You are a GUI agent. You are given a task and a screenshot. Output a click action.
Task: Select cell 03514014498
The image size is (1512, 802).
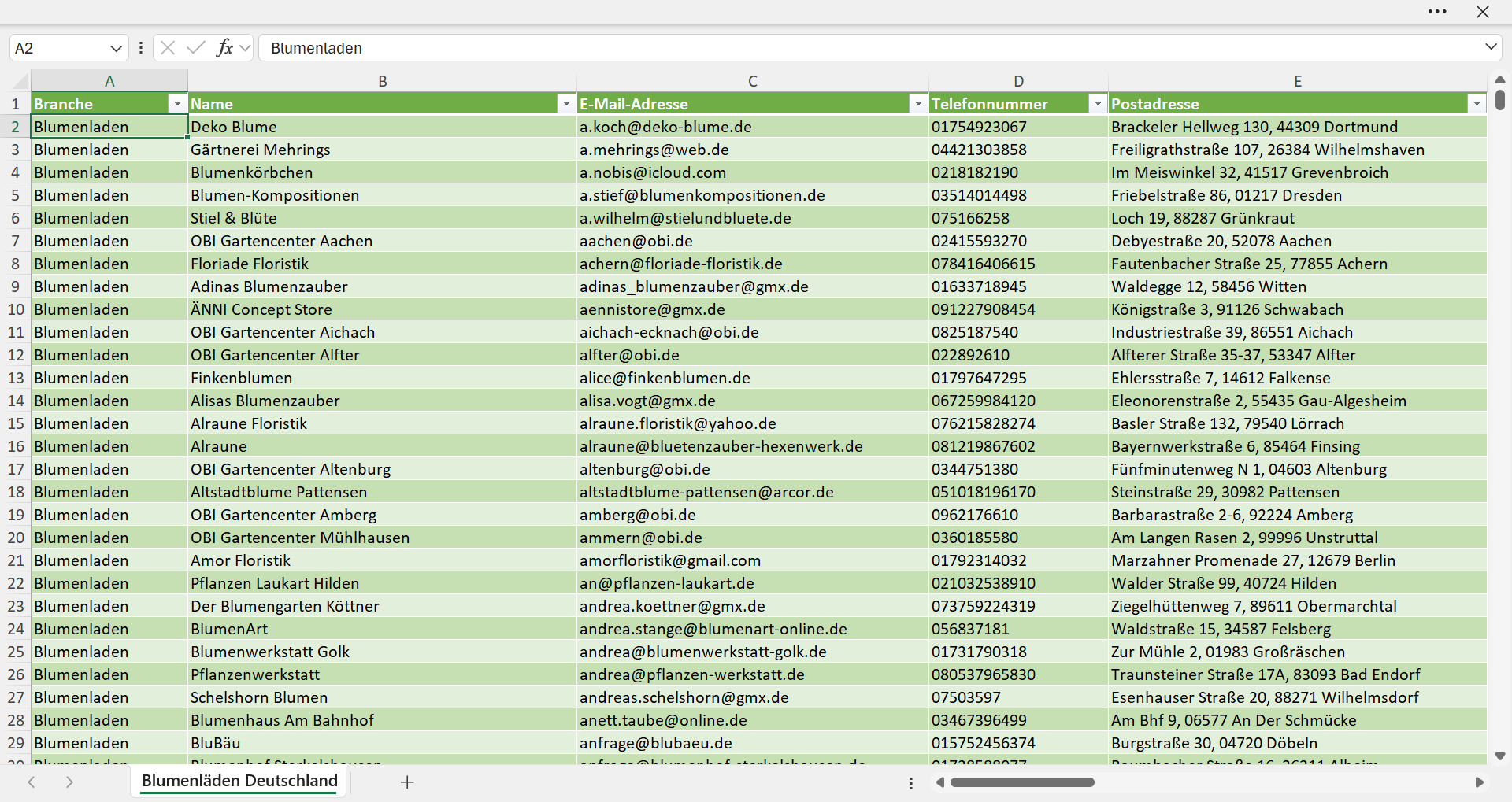1018,195
